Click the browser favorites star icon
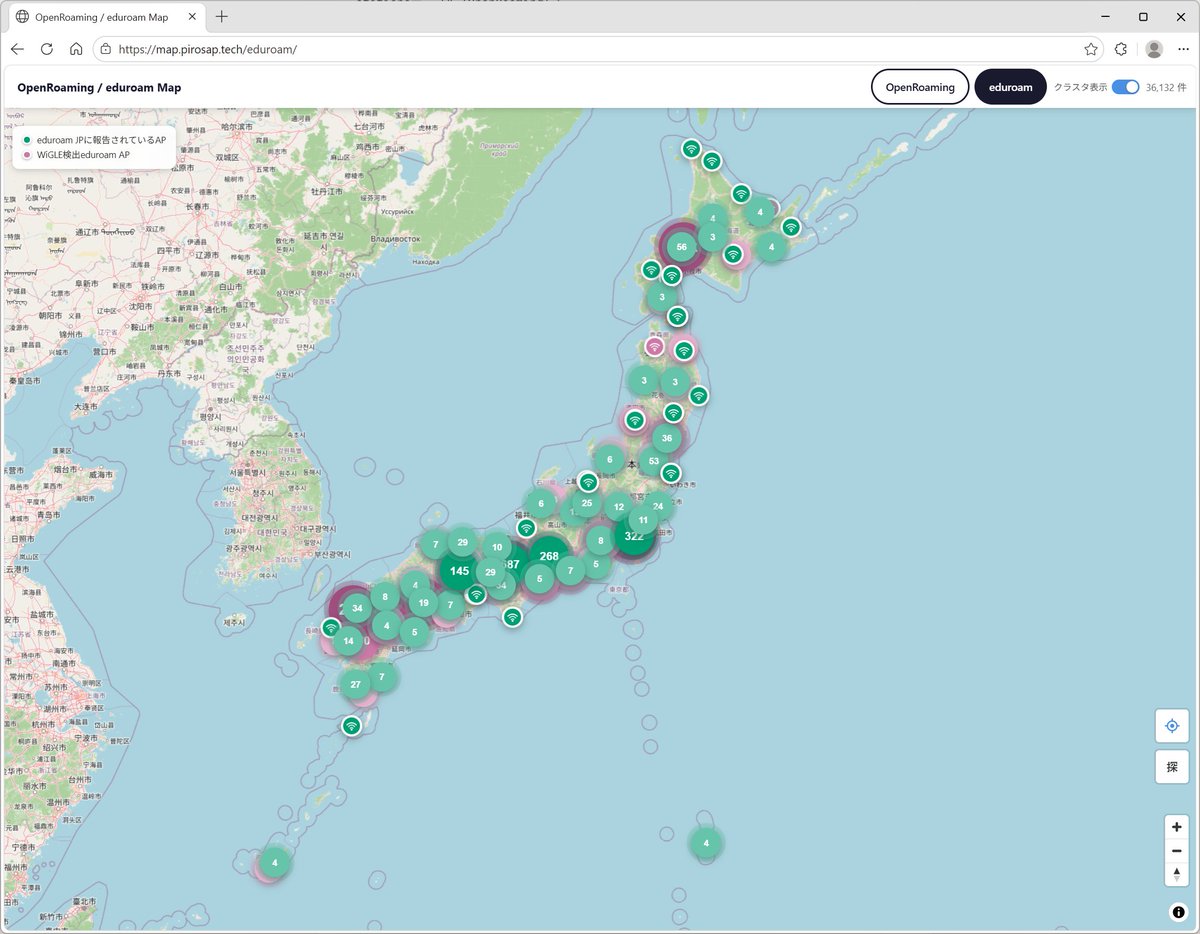The image size is (1200, 934). coord(1089,48)
